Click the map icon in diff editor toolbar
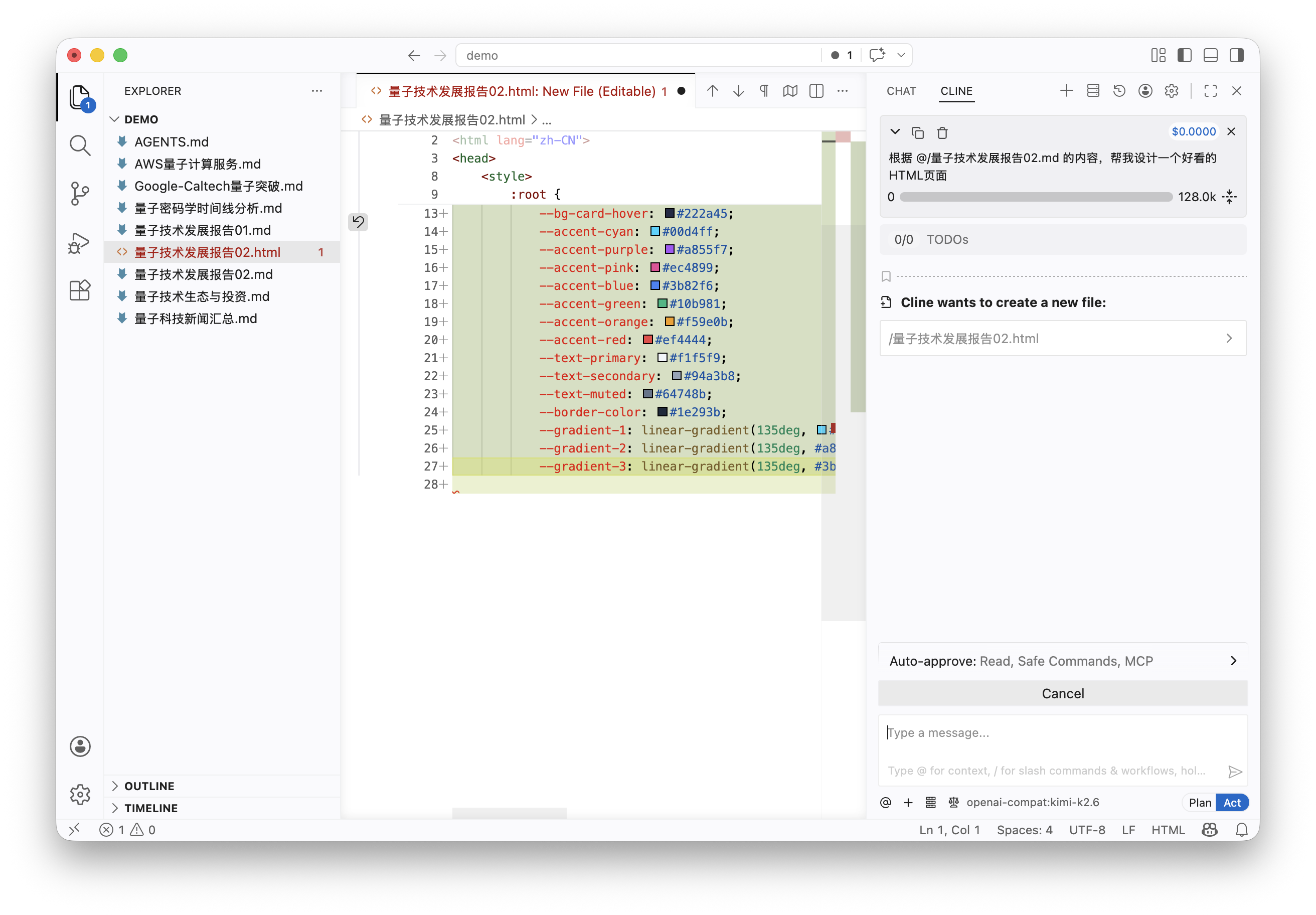 [x=790, y=91]
